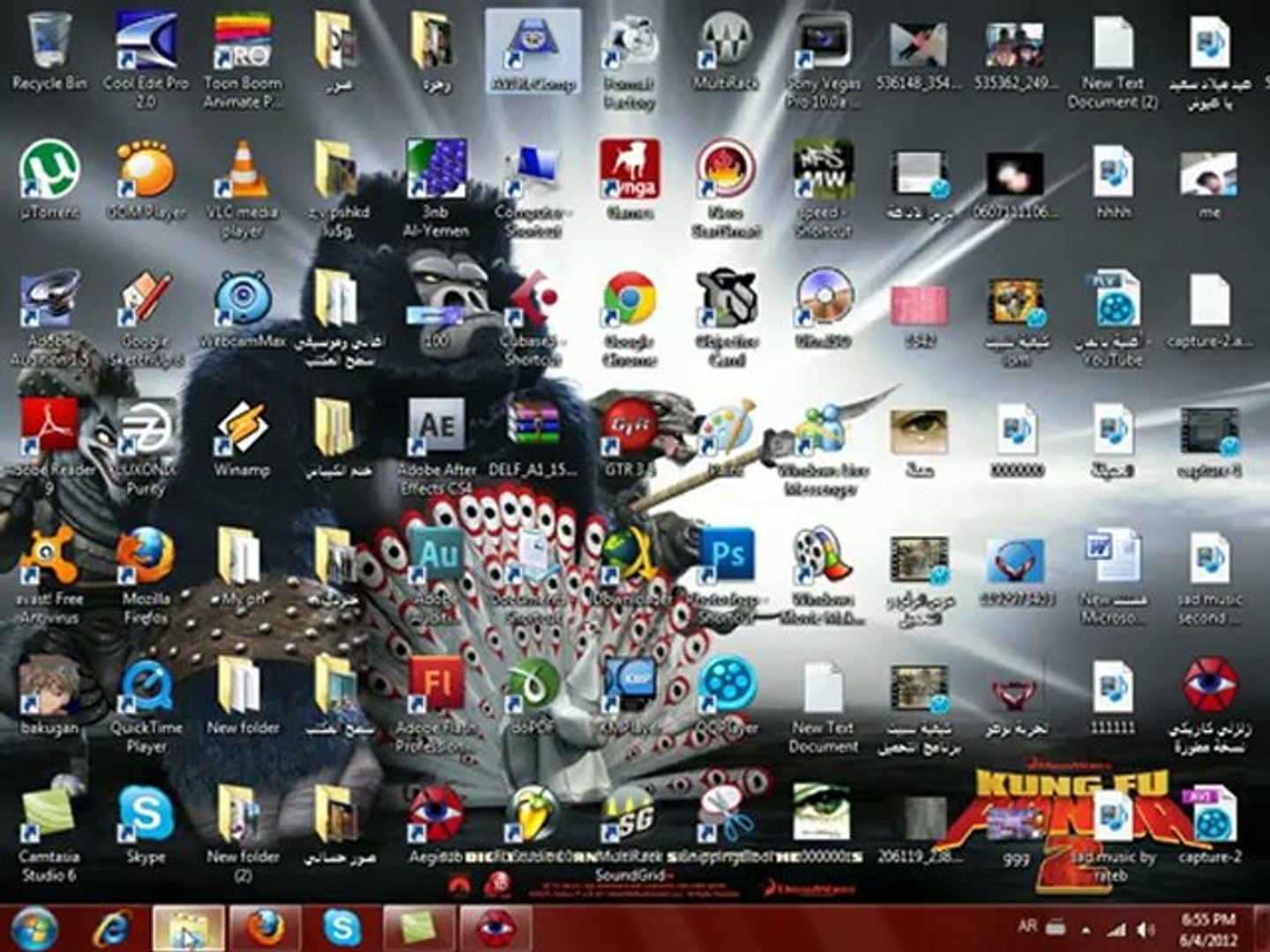Screen dimensions: 1270x952
Task: Select the bakugan desktop shortcut
Action: coord(49,696)
